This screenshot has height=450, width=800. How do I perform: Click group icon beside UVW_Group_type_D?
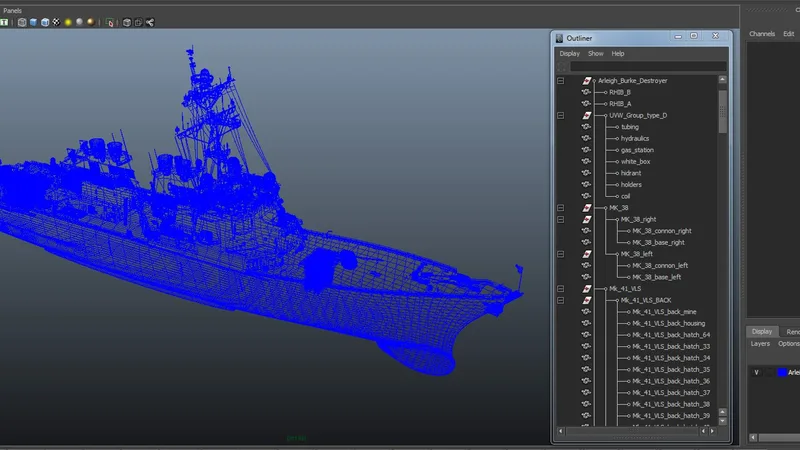click(587, 115)
